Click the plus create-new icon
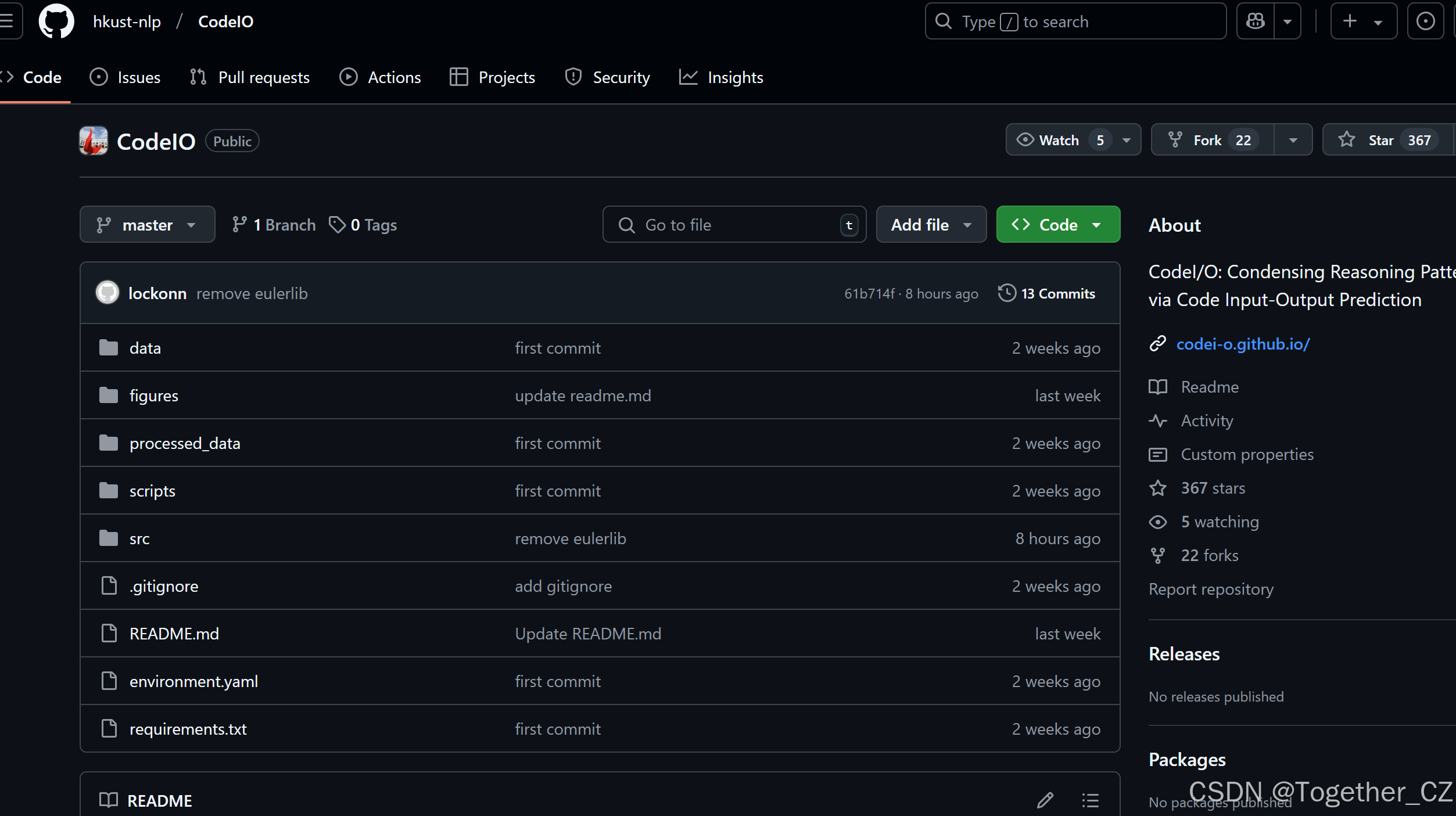This screenshot has width=1456, height=816. [1350, 21]
